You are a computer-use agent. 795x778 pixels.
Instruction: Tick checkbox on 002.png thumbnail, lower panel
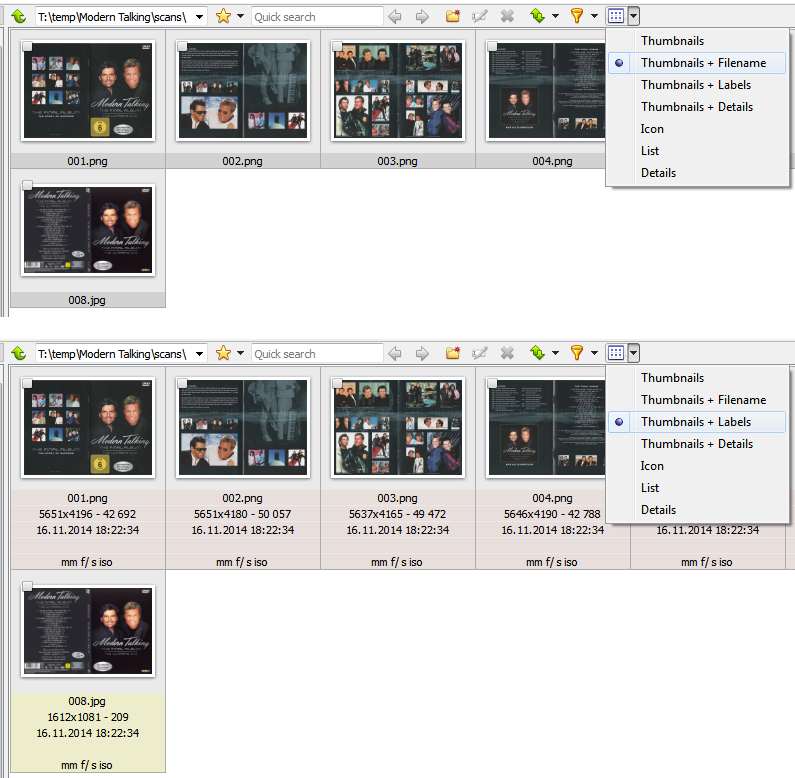(x=183, y=383)
